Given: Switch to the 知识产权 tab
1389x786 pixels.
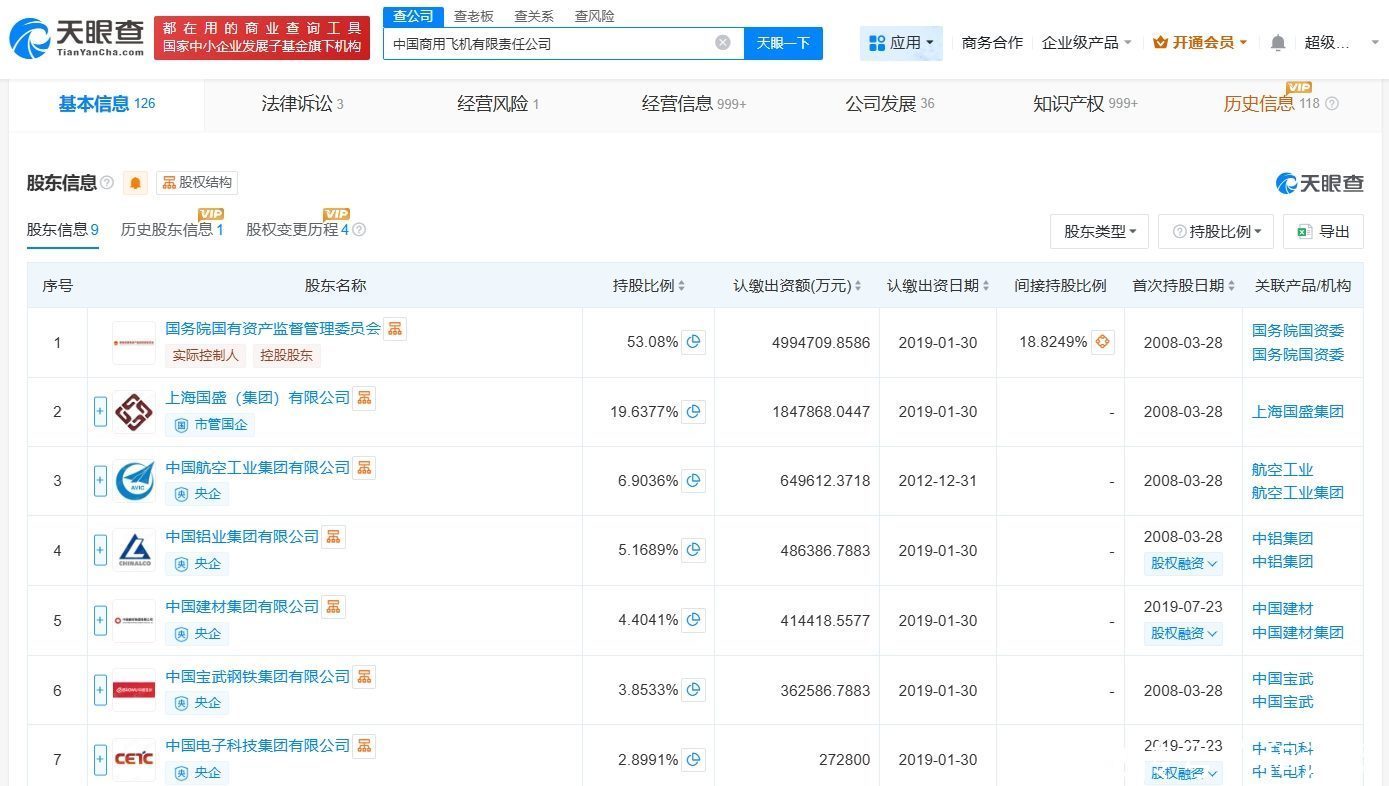Looking at the screenshot, I should (1084, 104).
